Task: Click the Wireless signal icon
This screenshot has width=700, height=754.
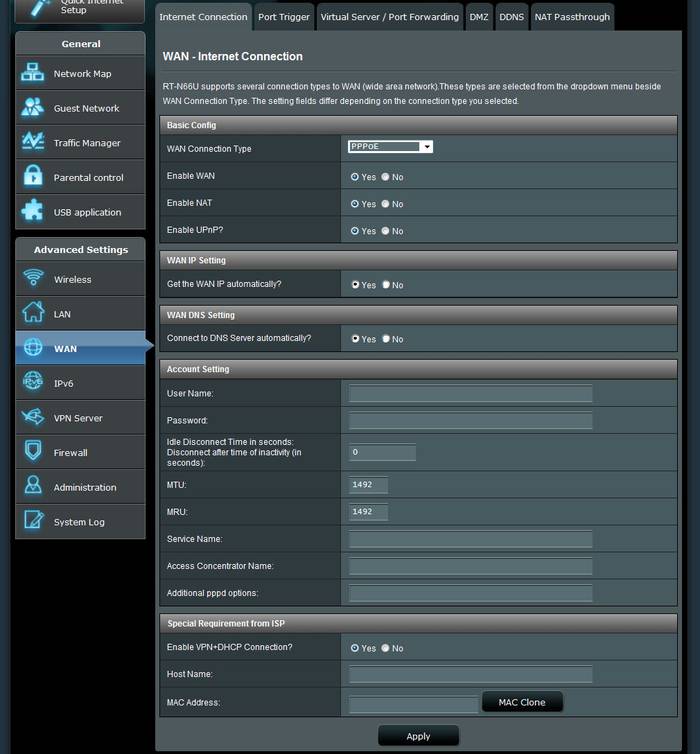Action: click(x=33, y=279)
